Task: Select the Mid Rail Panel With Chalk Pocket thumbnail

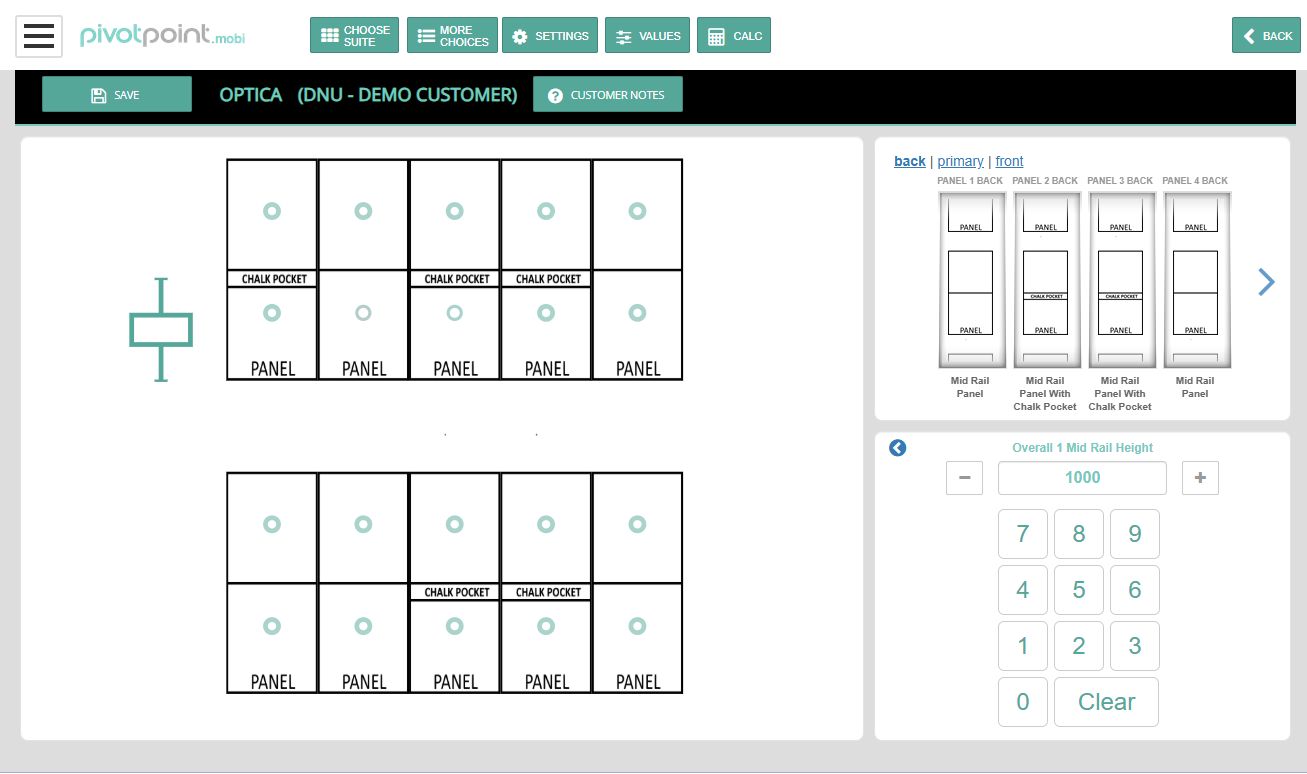Action: pos(1046,280)
